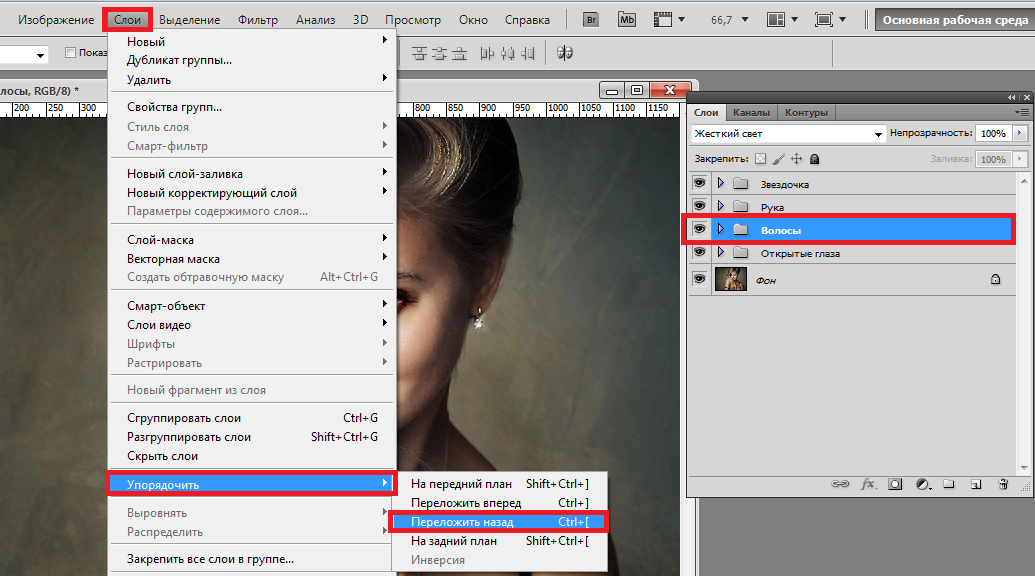This screenshot has width=1035, height=576.
Task: Expand the Рука group triangle
Action: click(720, 207)
